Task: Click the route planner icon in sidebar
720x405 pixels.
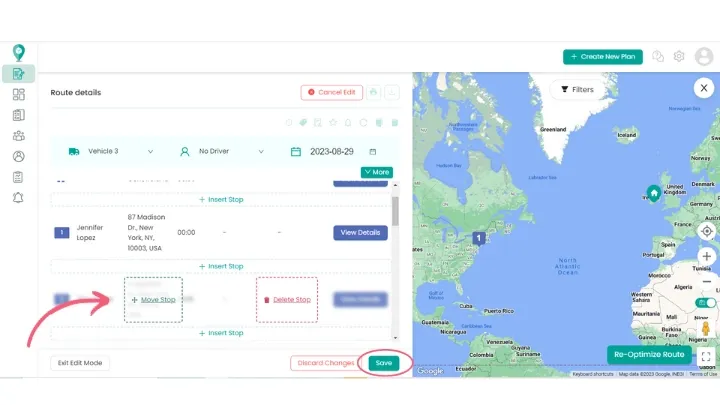Action: click(x=18, y=73)
